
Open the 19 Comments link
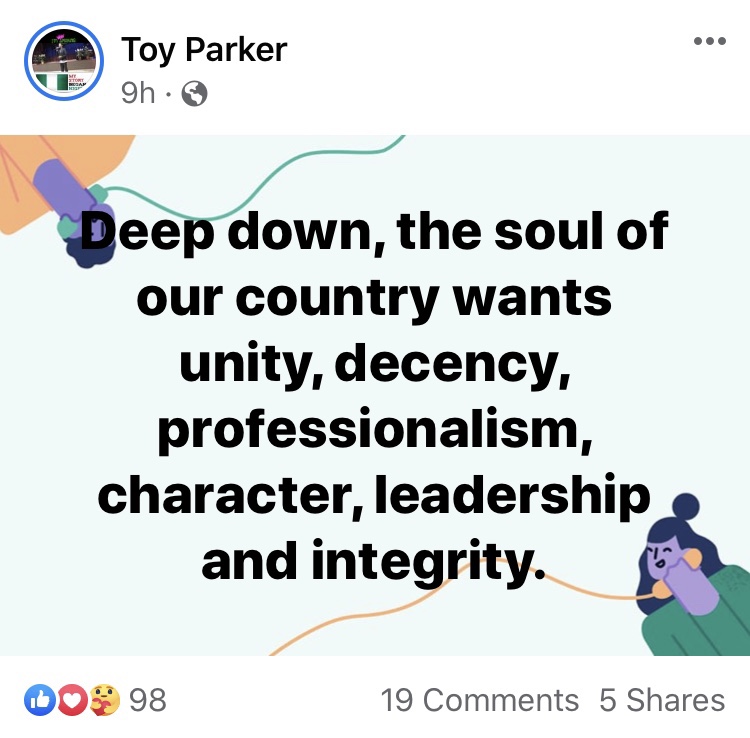coord(479,700)
